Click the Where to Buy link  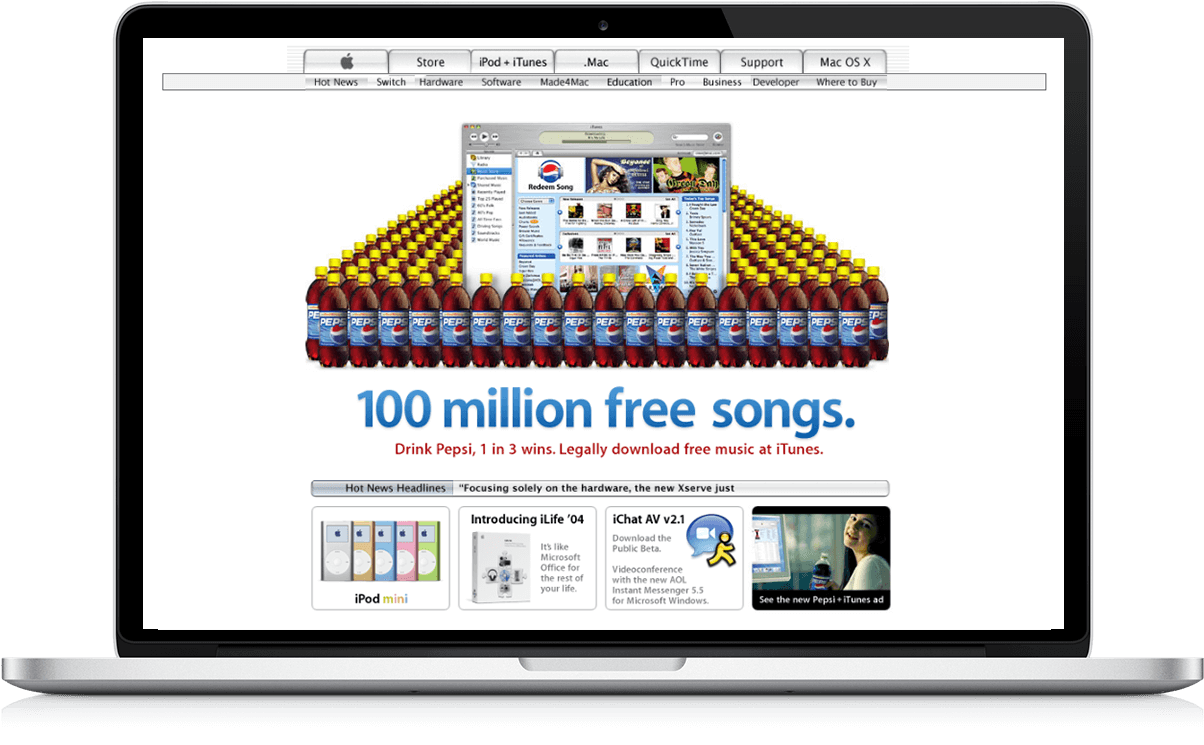pyautogui.click(x=846, y=82)
